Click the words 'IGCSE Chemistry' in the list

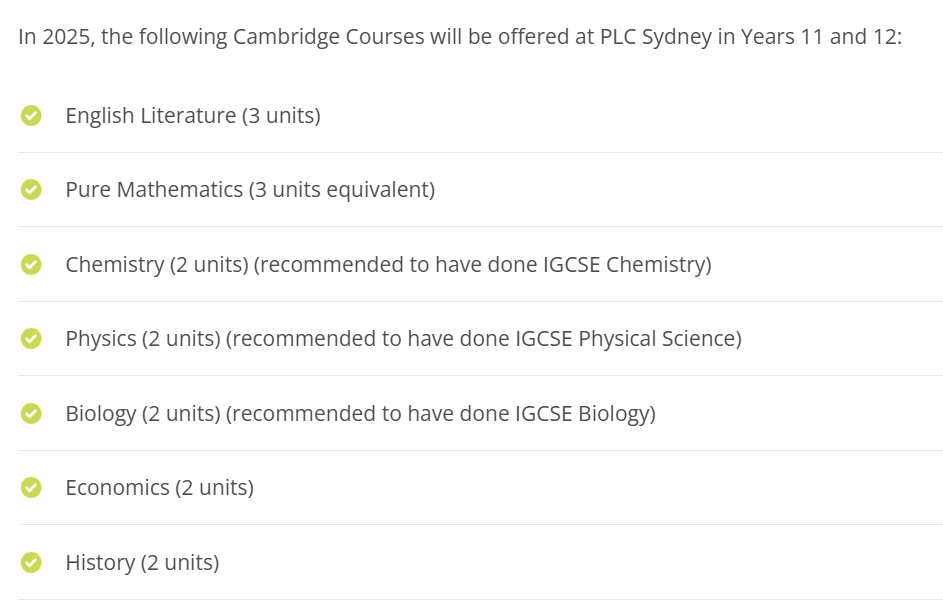click(x=623, y=265)
